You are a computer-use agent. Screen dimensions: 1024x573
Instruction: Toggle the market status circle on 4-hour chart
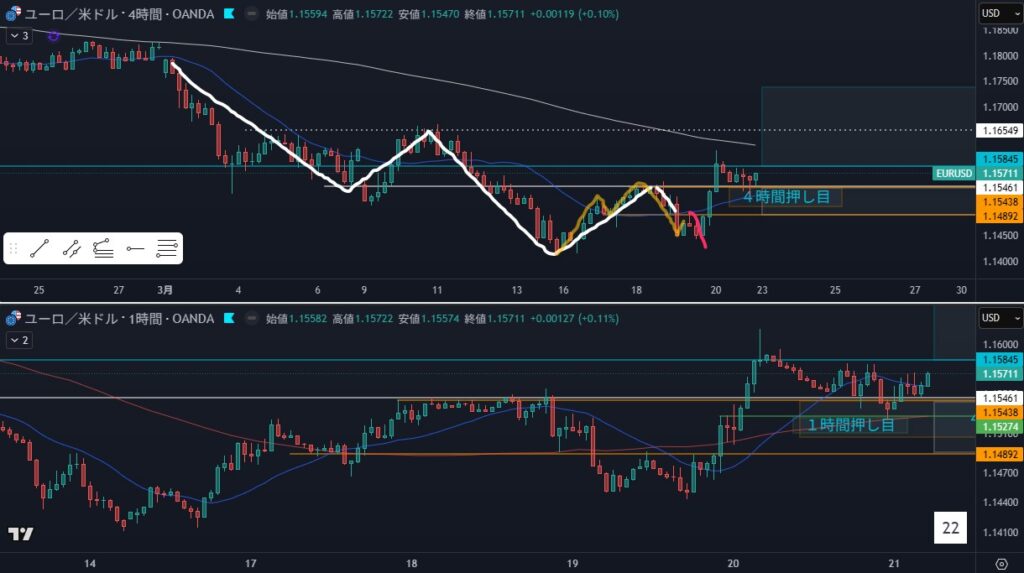click(x=250, y=14)
